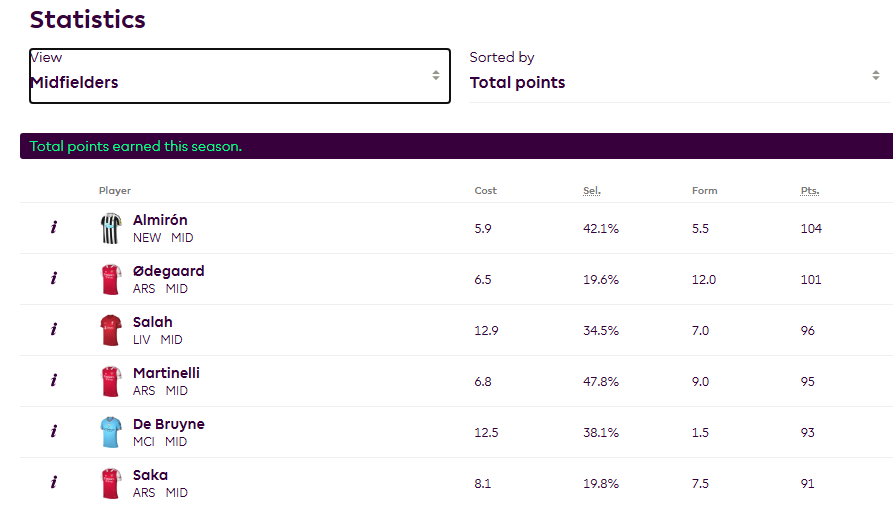
Task: Click the View dropdown arrow indicator
Action: tap(436, 75)
